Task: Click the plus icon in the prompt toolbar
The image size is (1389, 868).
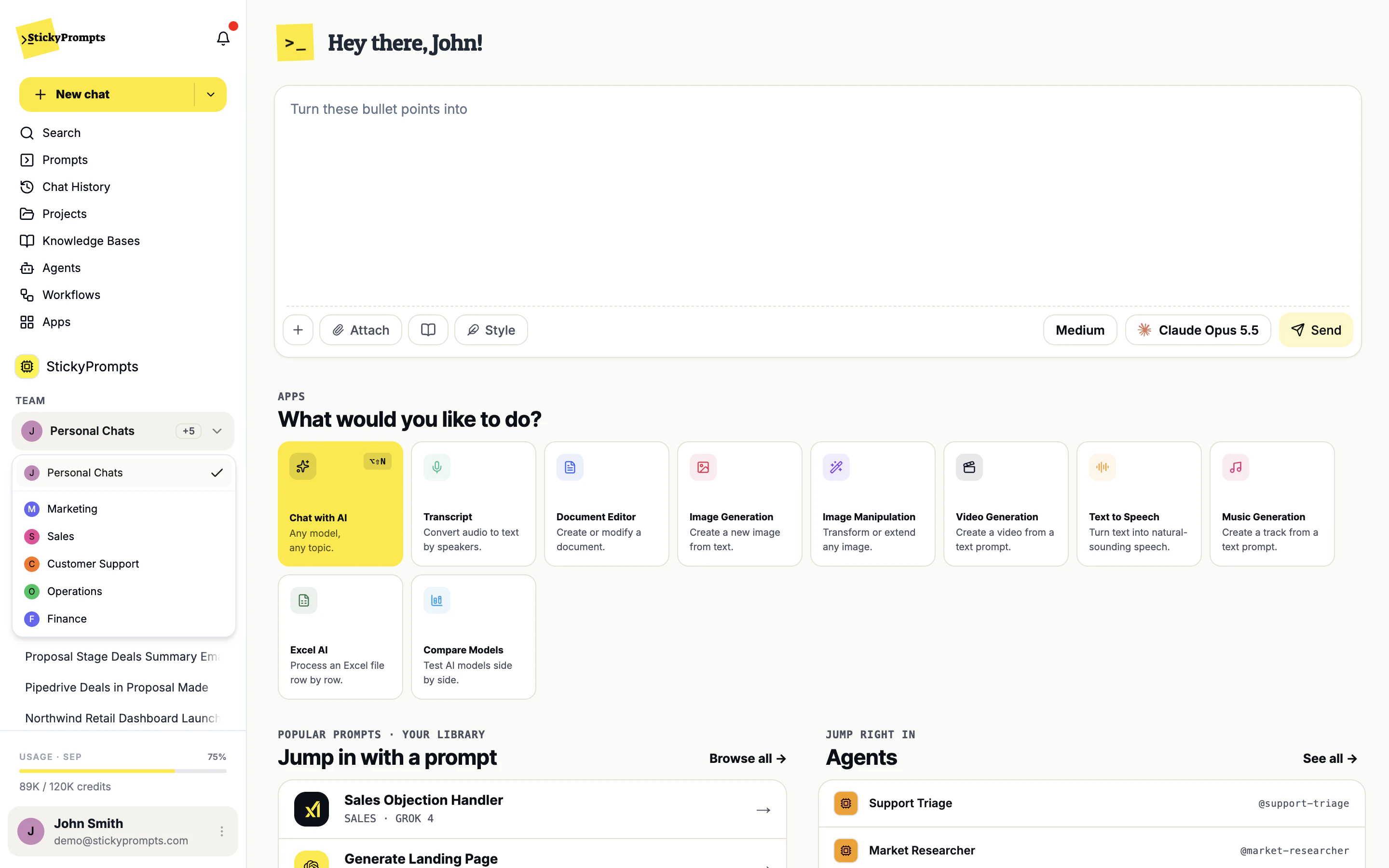Action: pyautogui.click(x=298, y=330)
